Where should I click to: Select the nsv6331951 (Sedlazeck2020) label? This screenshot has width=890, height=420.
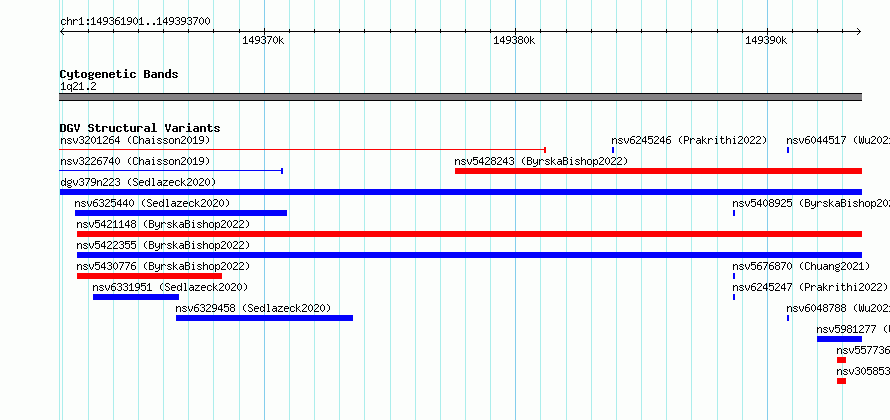(170, 287)
